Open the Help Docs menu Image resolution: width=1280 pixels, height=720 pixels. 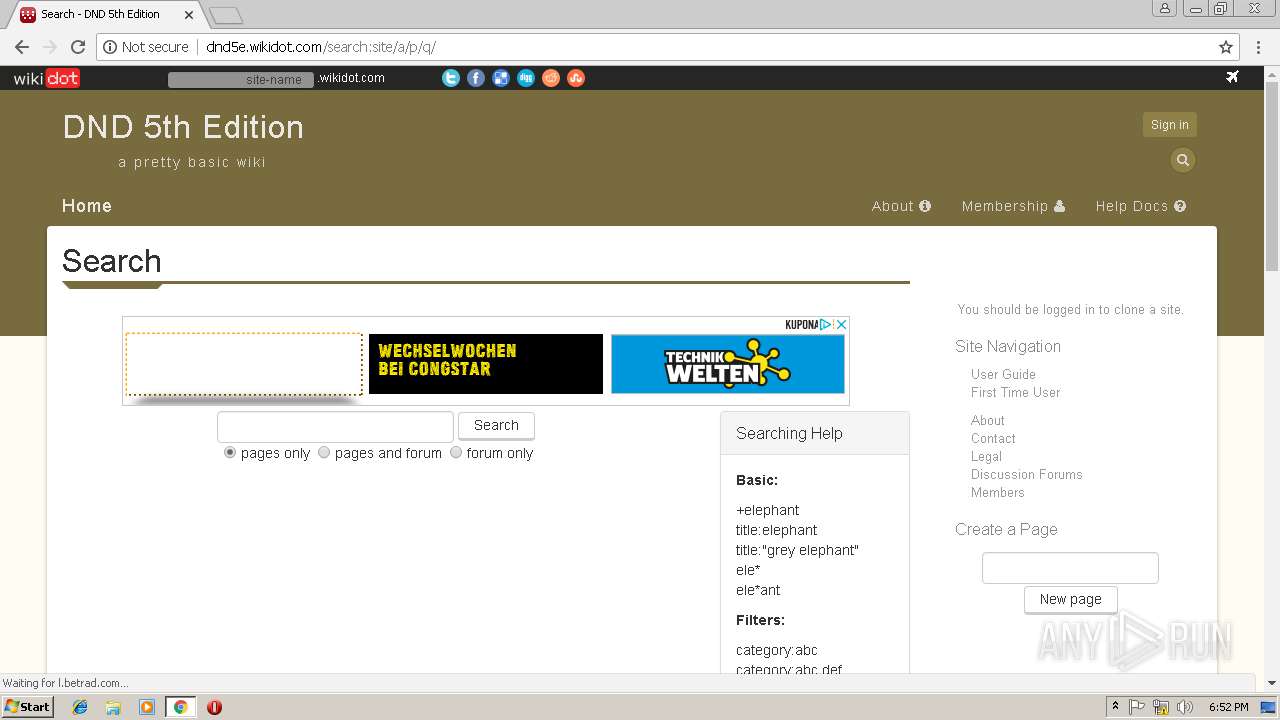(1141, 206)
